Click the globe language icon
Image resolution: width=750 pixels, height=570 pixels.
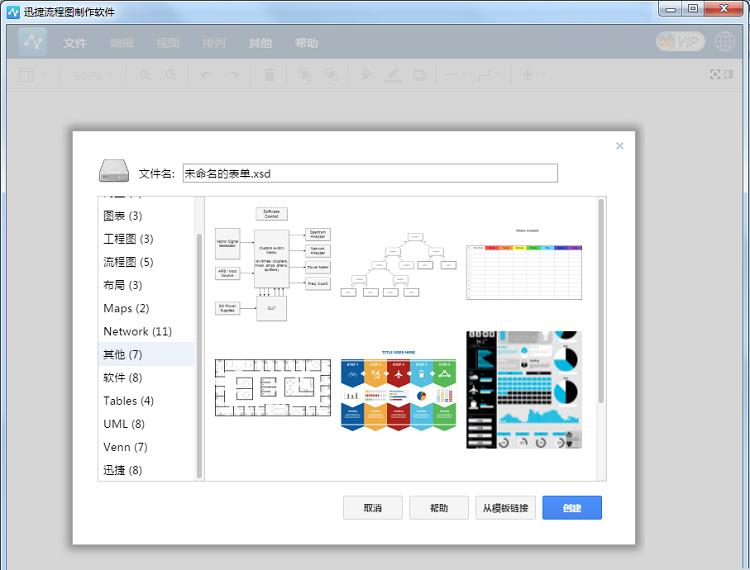[725, 42]
